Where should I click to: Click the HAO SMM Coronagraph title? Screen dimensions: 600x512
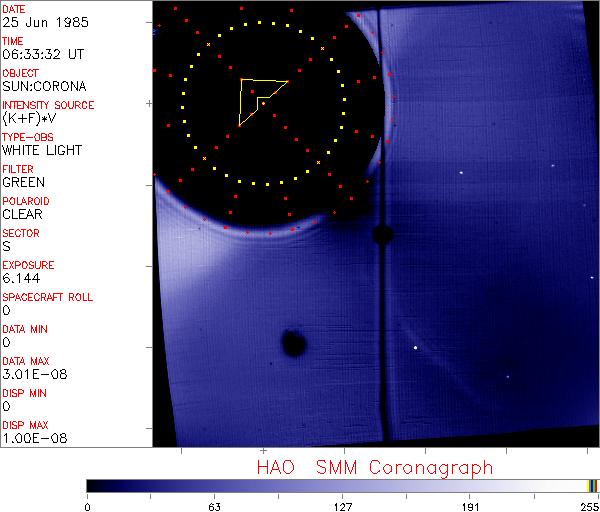[375, 467]
